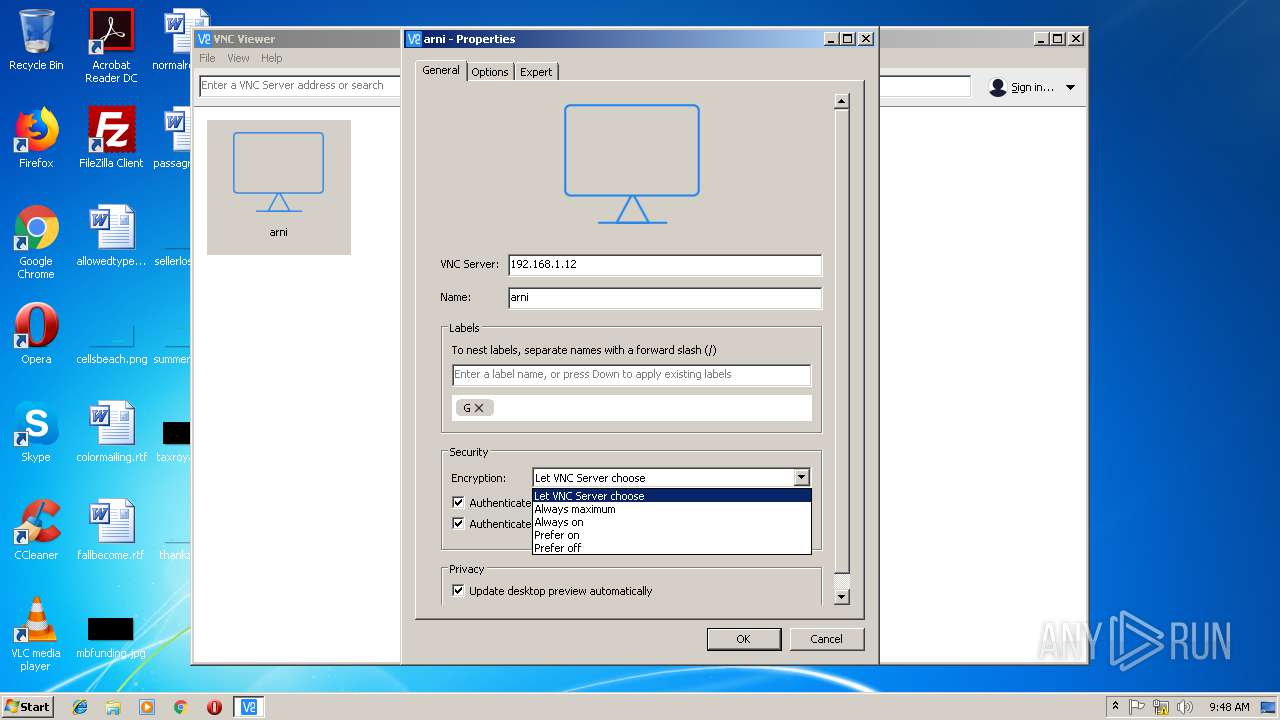Open File menu in VNC Viewer
1280x720 pixels.
pyautogui.click(x=207, y=58)
